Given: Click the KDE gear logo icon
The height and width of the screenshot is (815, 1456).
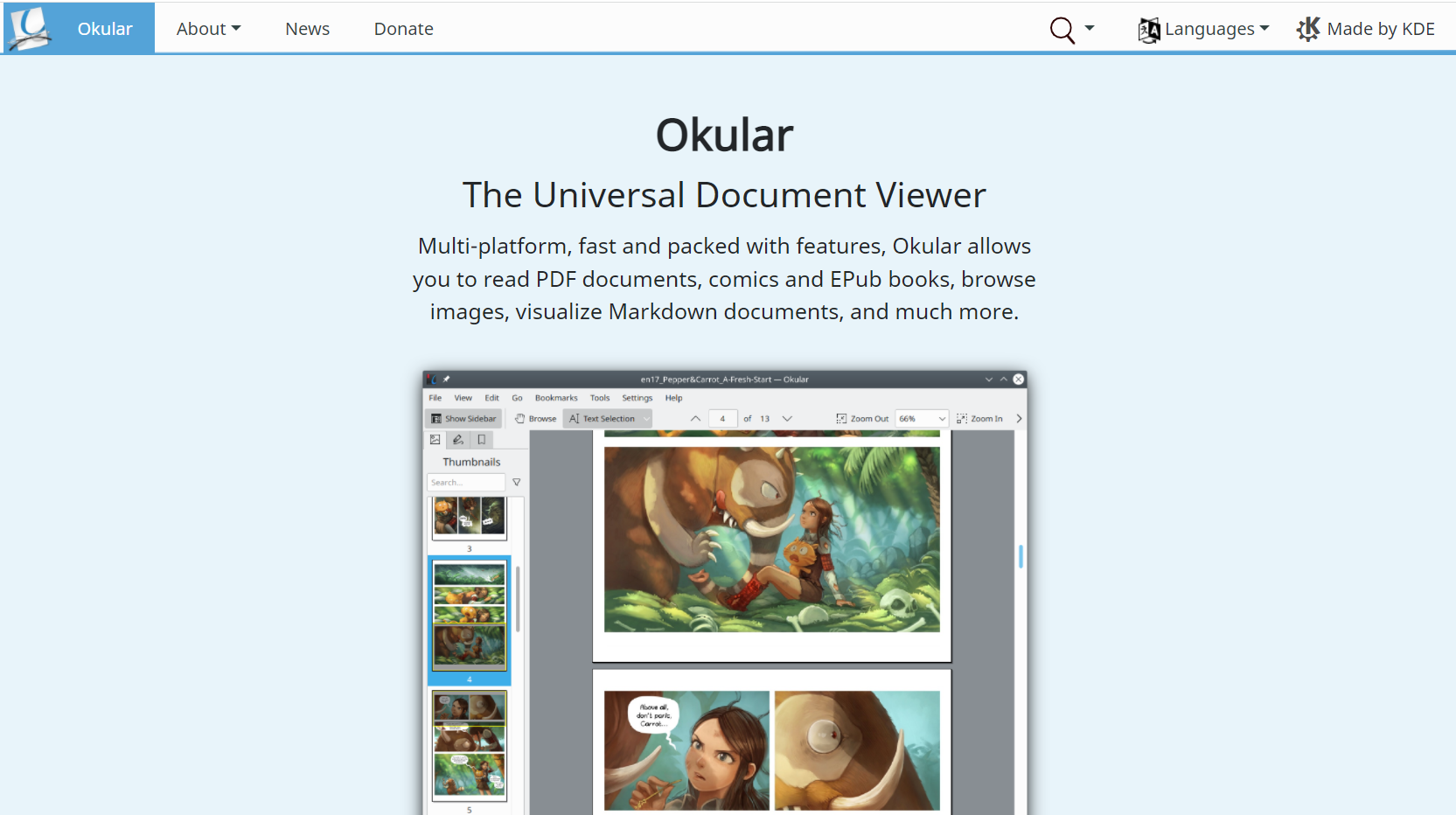Looking at the screenshot, I should click(x=1308, y=29).
